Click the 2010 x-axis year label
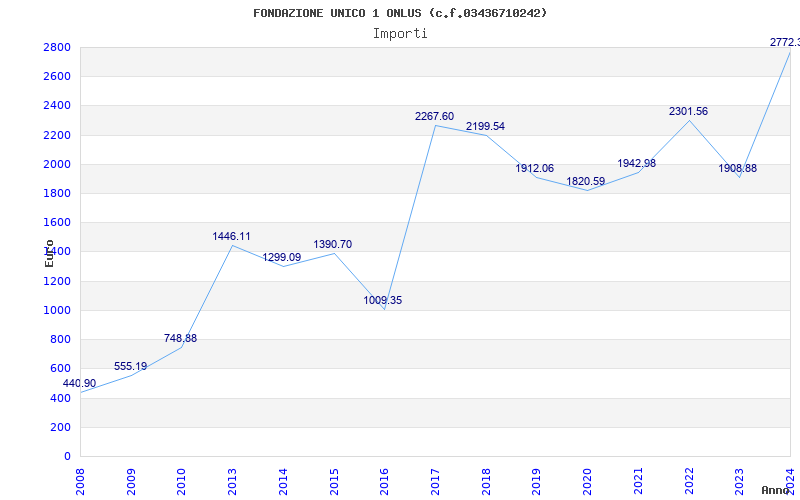The height and width of the screenshot is (500, 800). [x=182, y=482]
